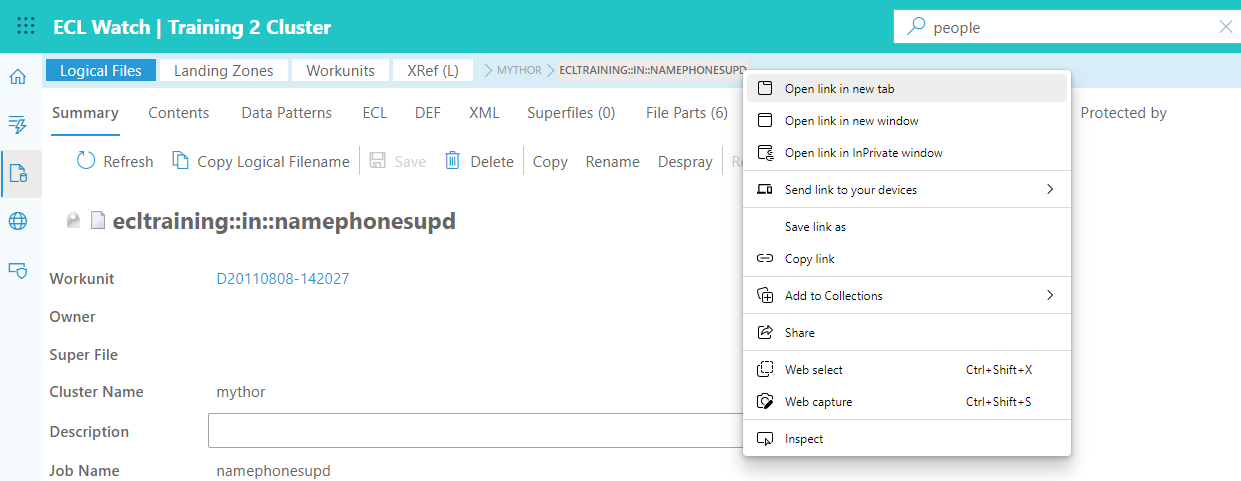Select the Files sidebar icon

click(x=18, y=173)
